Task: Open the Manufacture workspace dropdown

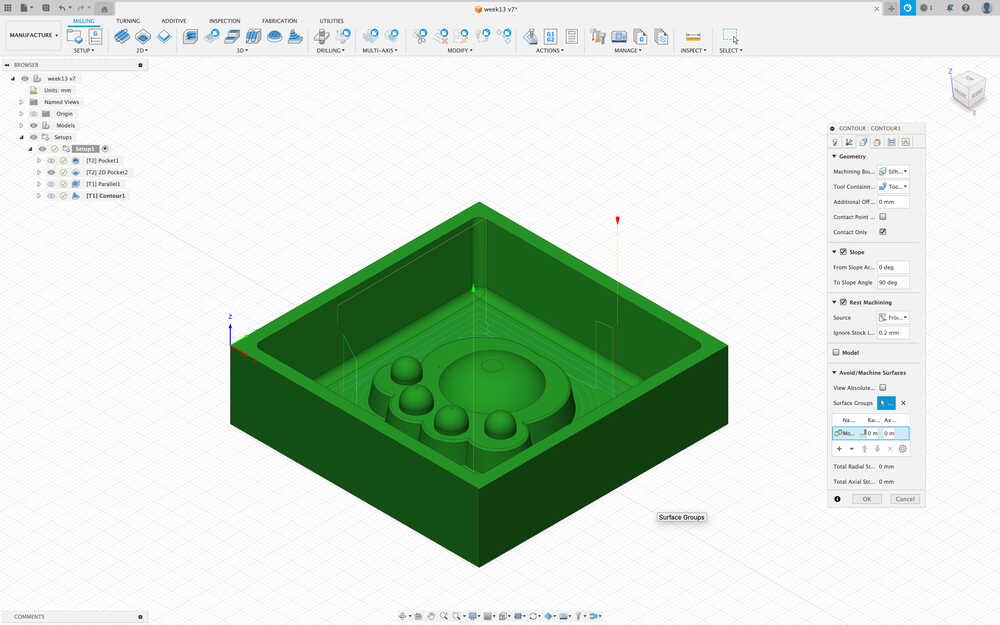Action: [x=33, y=35]
